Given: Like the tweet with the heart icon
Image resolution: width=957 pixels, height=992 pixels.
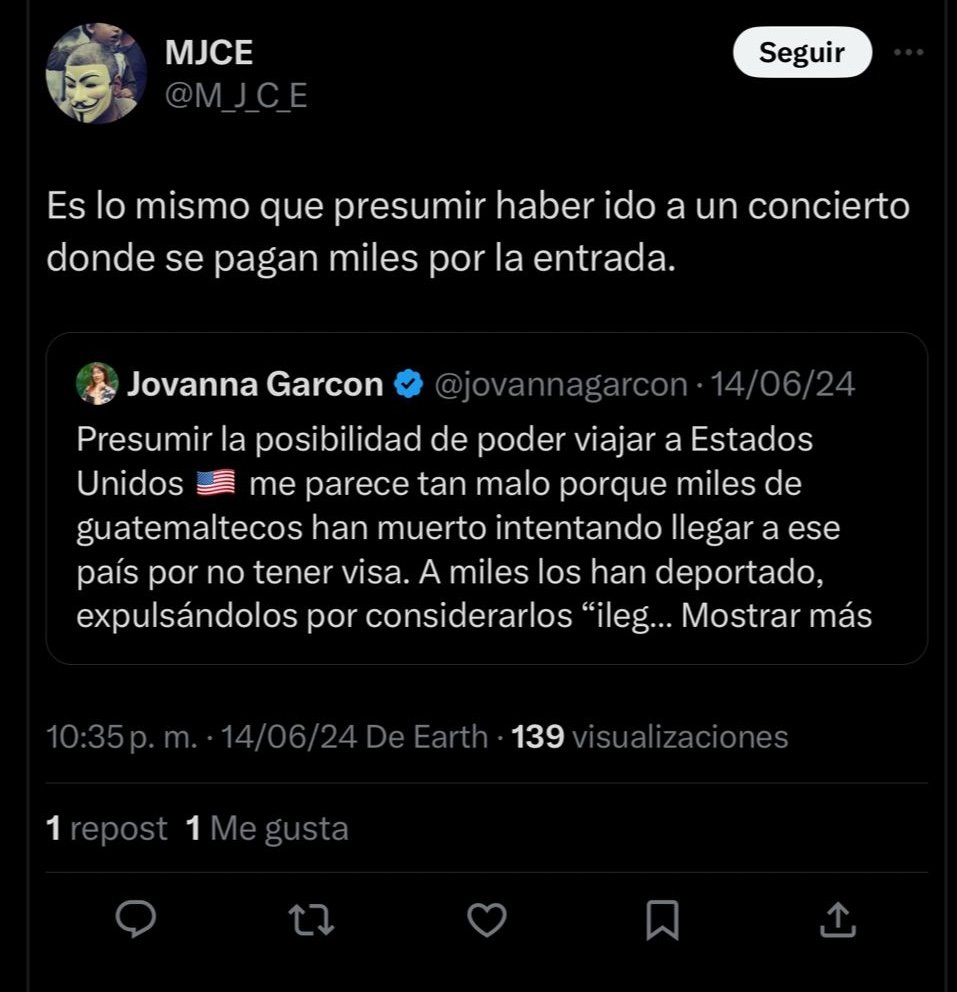Looking at the screenshot, I should [487, 919].
